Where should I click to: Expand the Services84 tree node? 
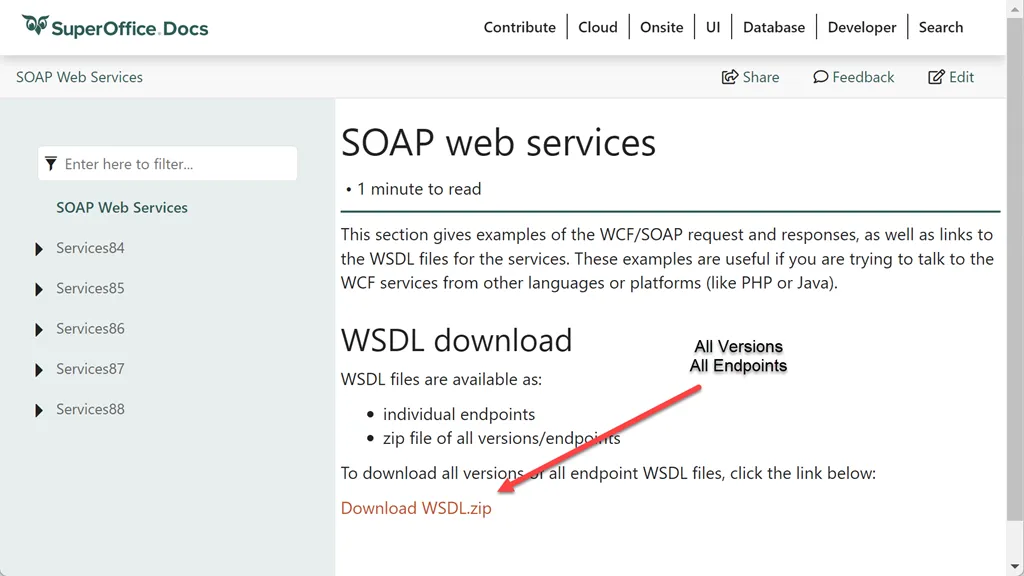pyautogui.click(x=39, y=249)
